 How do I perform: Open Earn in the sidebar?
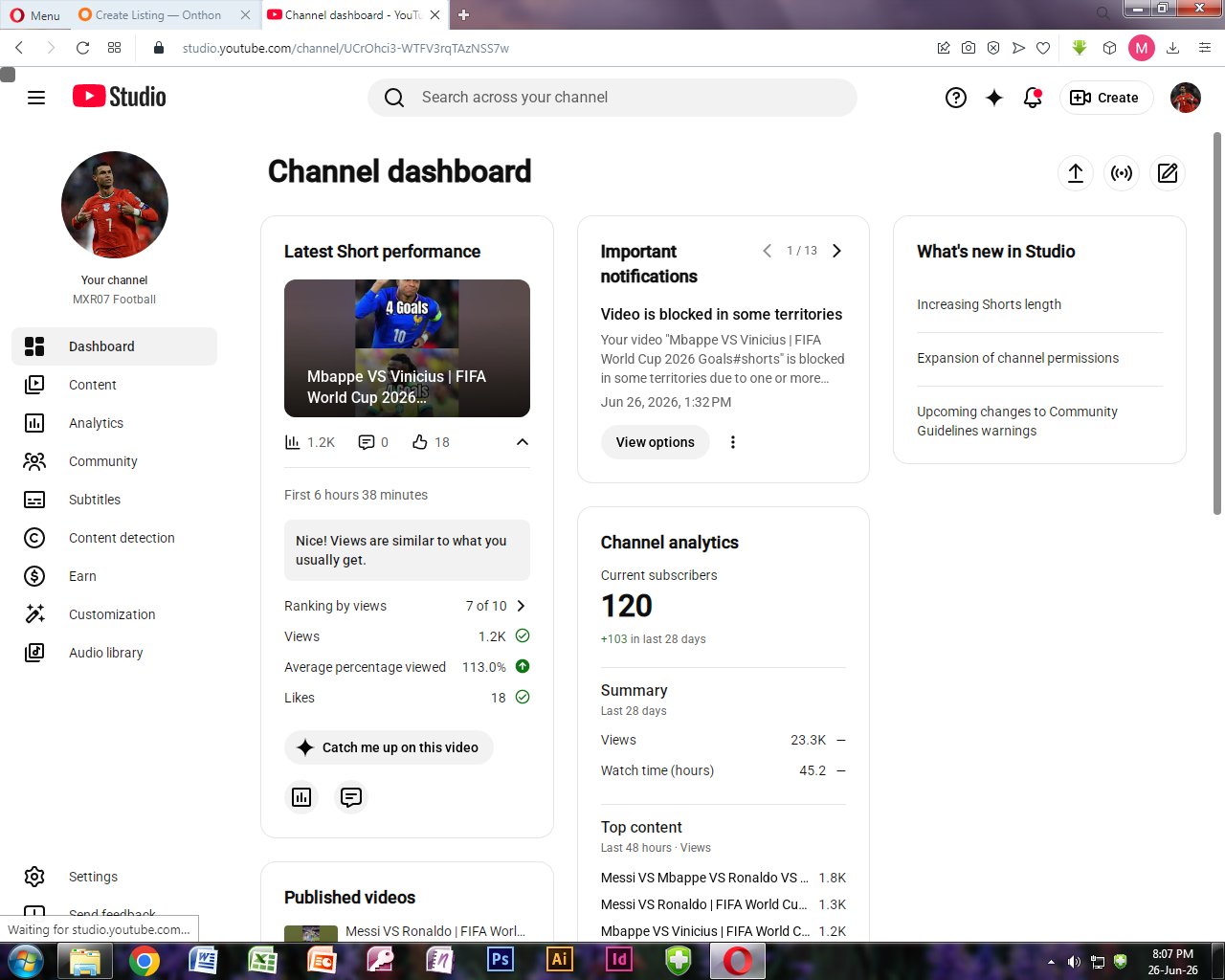[115, 576]
